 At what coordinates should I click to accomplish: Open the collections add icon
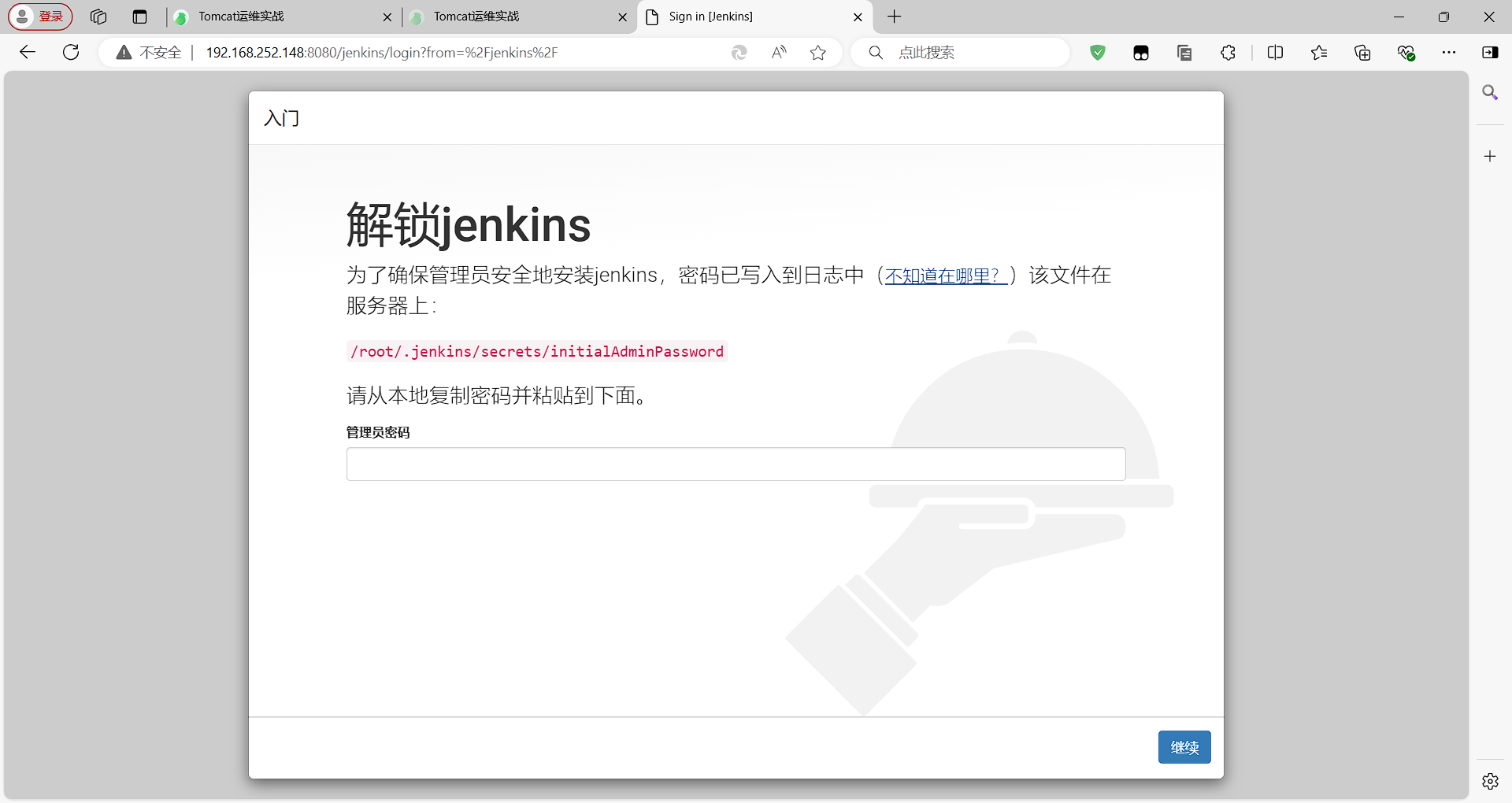pyautogui.click(x=1362, y=53)
